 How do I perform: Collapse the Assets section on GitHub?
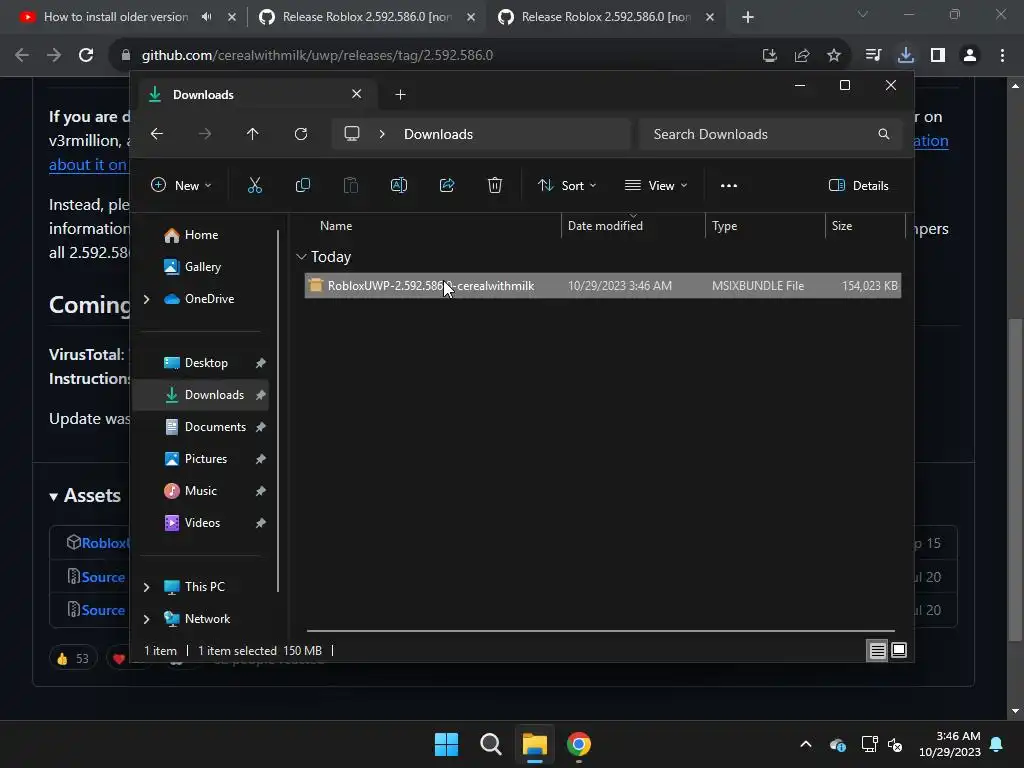[86, 496]
